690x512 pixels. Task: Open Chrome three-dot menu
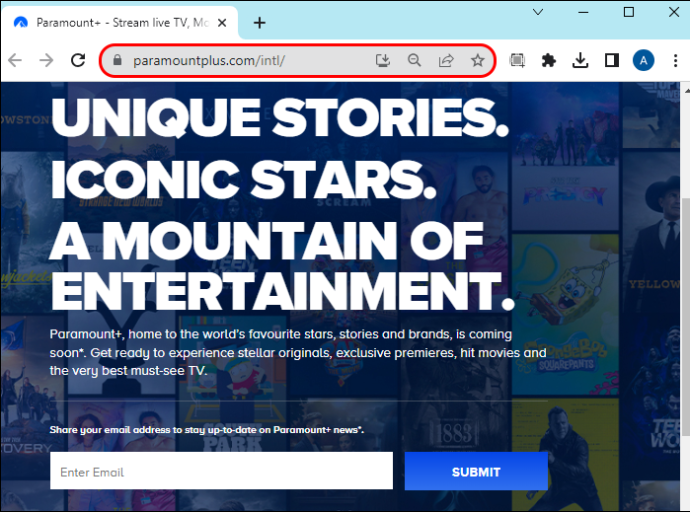(x=675, y=60)
